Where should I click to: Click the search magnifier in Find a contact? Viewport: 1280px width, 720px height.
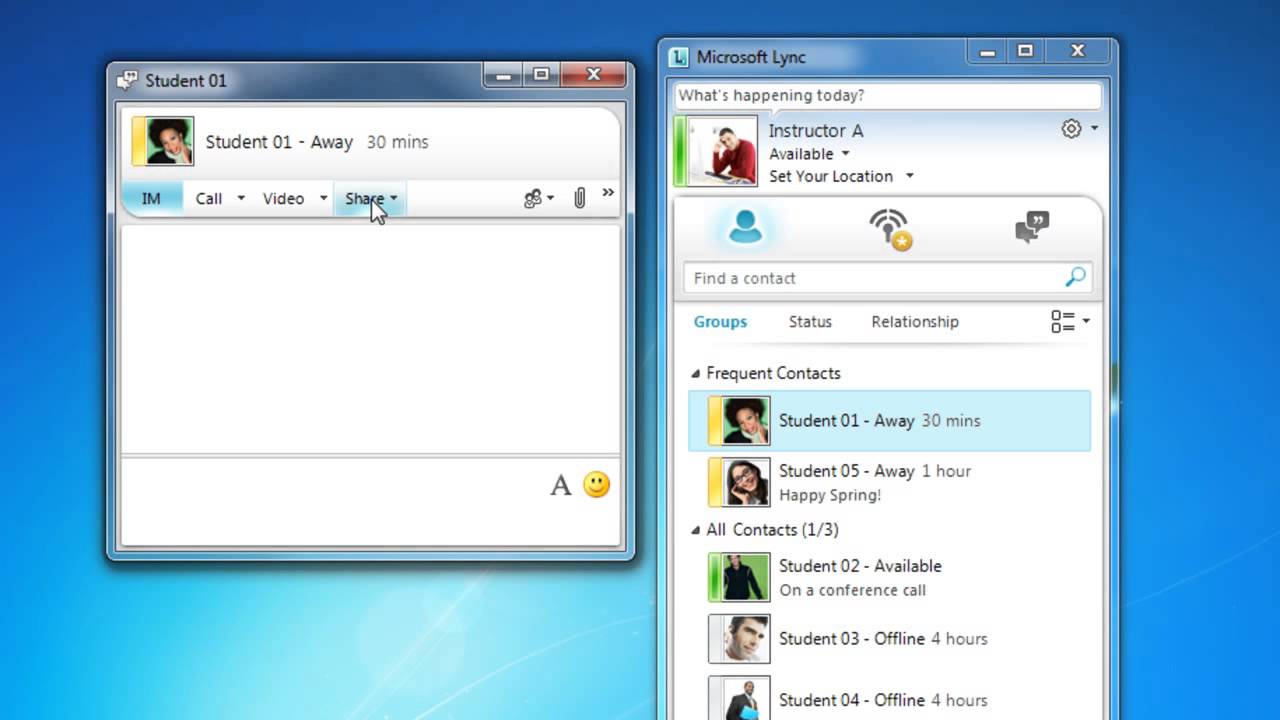click(x=1075, y=277)
